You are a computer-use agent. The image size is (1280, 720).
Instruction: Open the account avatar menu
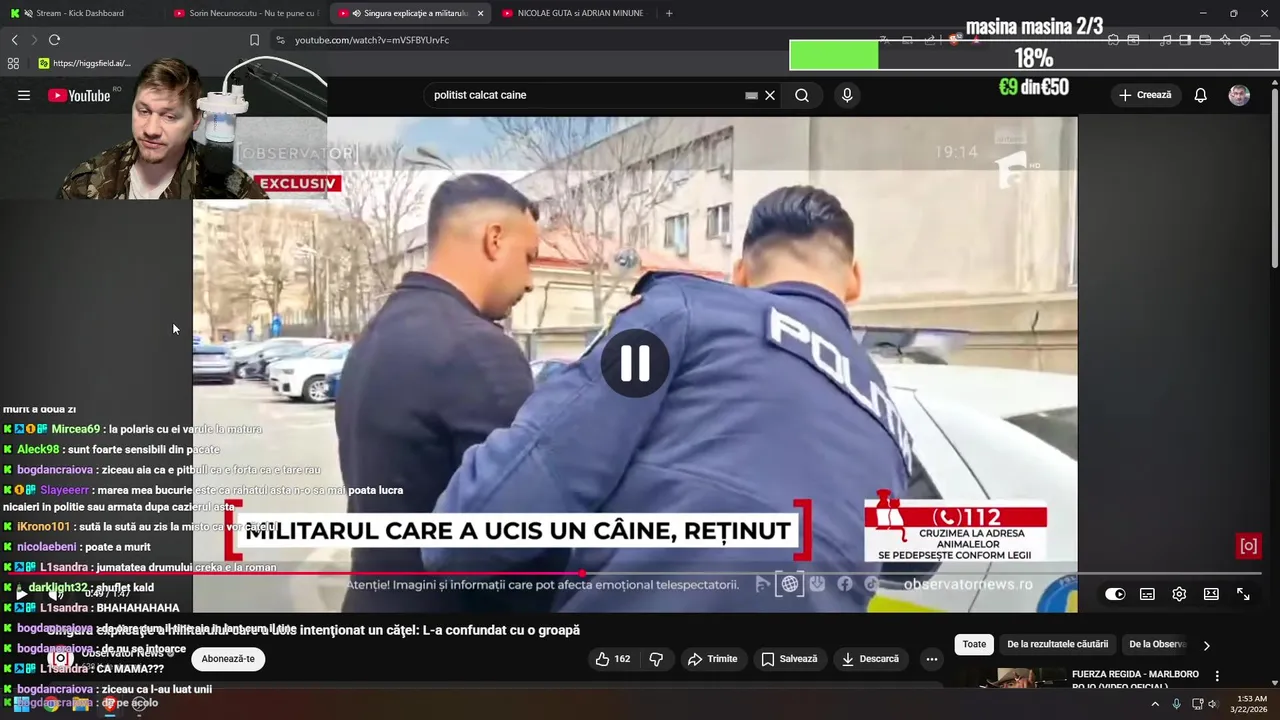point(1239,95)
